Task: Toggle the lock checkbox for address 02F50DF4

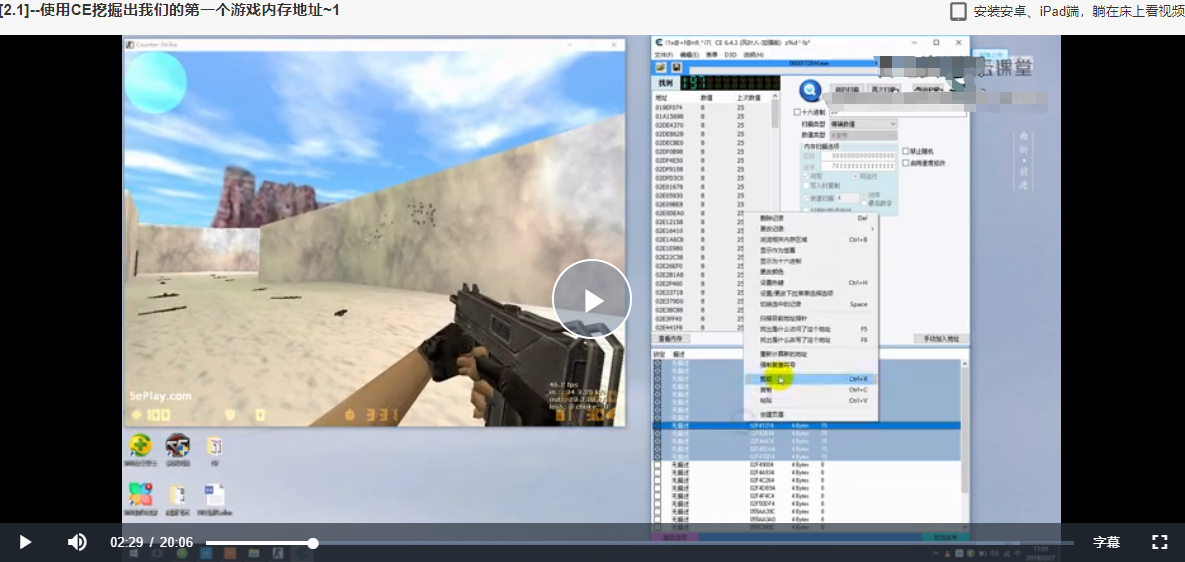Action: [657, 503]
